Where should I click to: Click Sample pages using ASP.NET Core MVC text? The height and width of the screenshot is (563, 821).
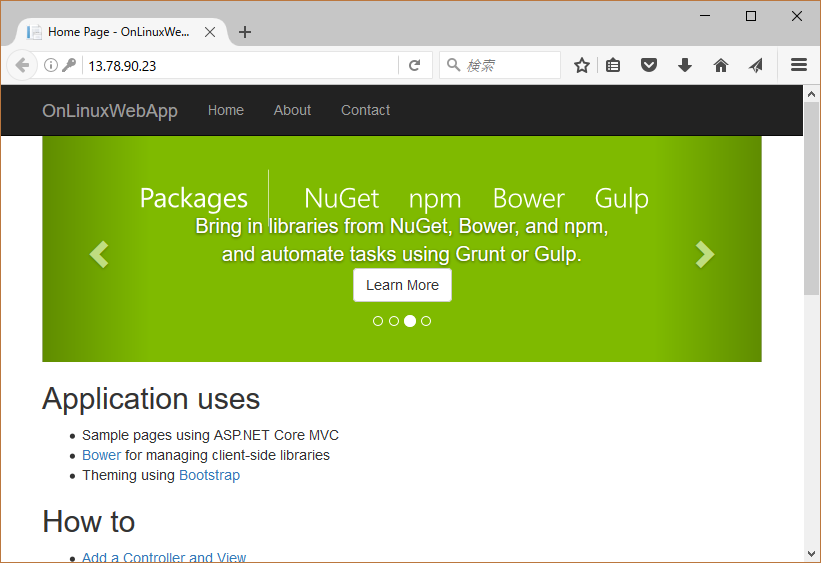(x=210, y=435)
